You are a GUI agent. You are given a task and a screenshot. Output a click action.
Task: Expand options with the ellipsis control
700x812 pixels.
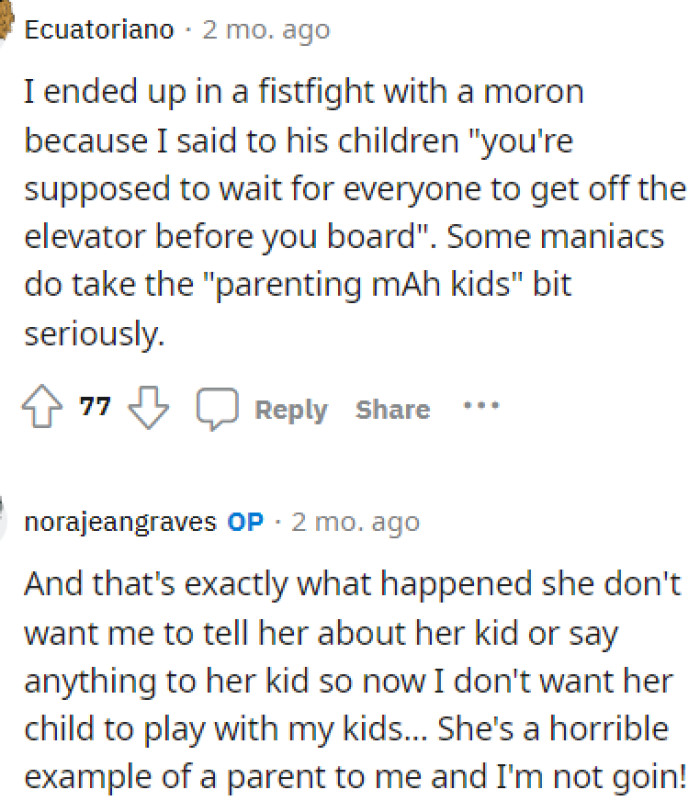[x=483, y=405]
